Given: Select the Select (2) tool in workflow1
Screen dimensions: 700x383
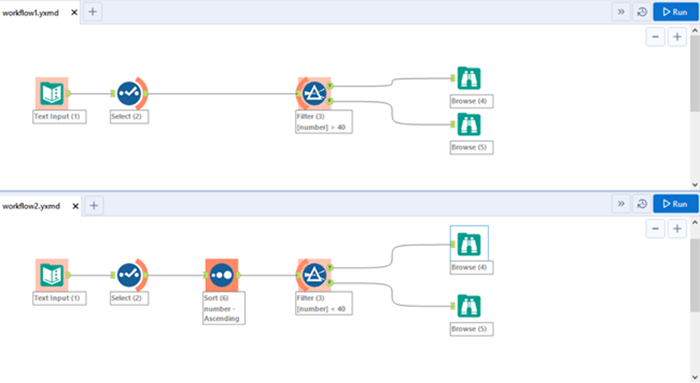Looking at the screenshot, I should tap(130, 93).
